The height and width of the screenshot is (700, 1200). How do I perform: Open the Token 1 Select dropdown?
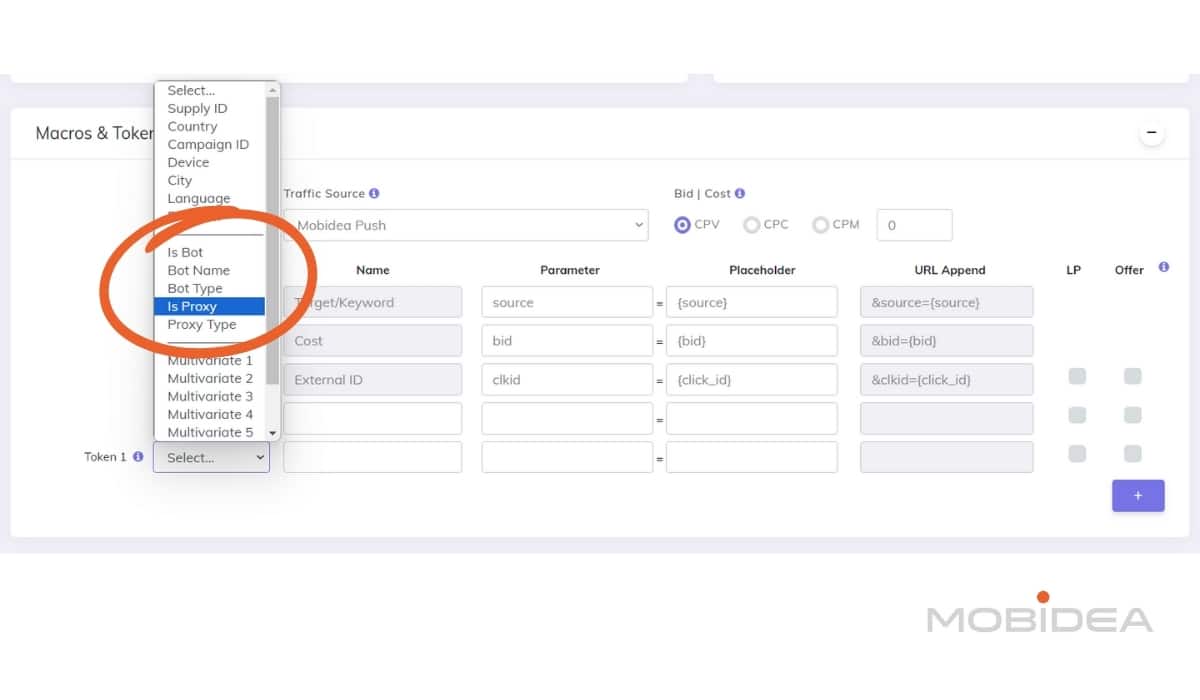click(x=211, y=458)
